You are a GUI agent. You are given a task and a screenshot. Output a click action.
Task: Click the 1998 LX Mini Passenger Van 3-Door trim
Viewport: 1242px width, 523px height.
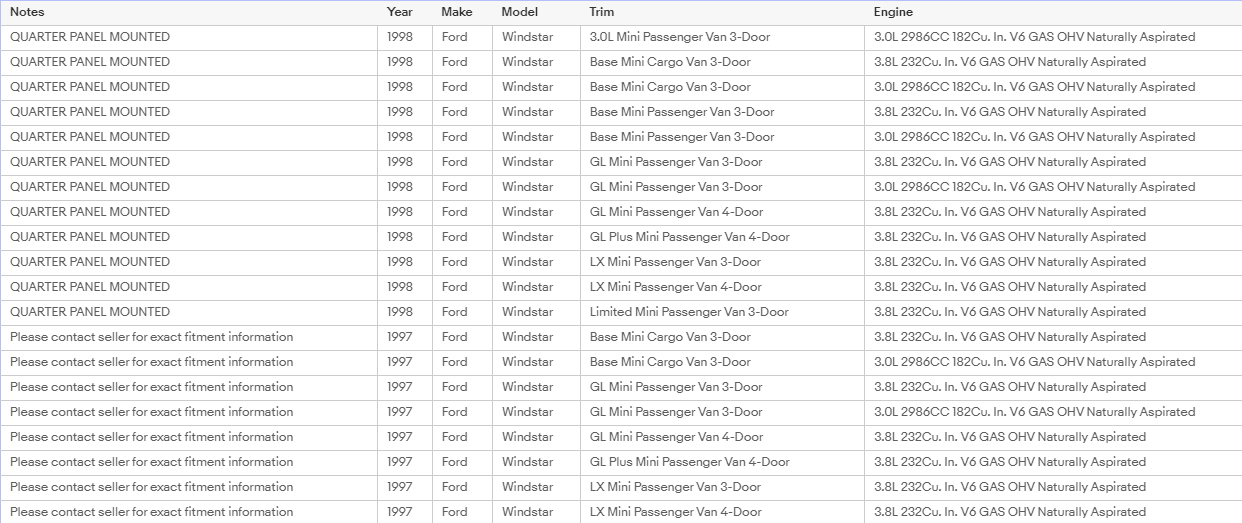(675, 262)
